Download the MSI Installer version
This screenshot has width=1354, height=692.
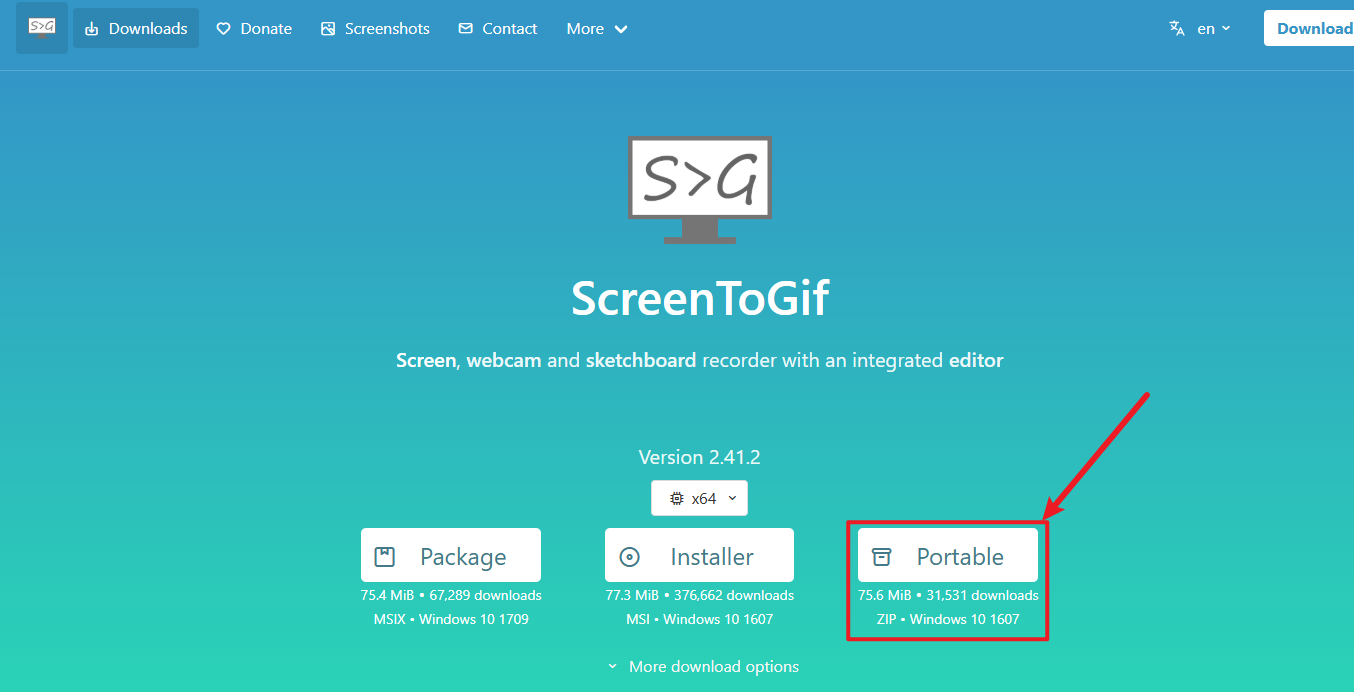click(x=699, y=555)
